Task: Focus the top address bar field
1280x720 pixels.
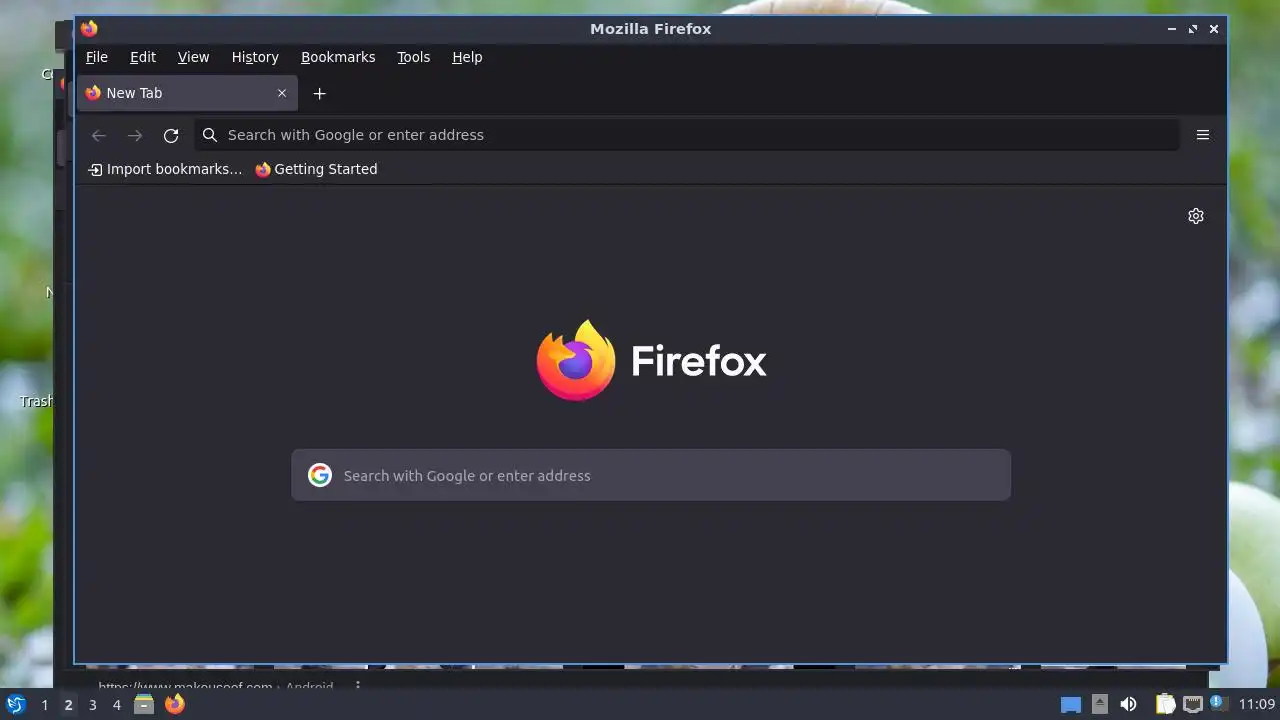Action: tap(686, 135)
